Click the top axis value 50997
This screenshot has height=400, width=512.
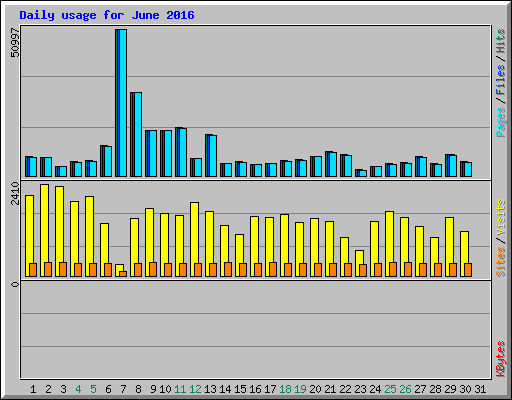point(15,42)
